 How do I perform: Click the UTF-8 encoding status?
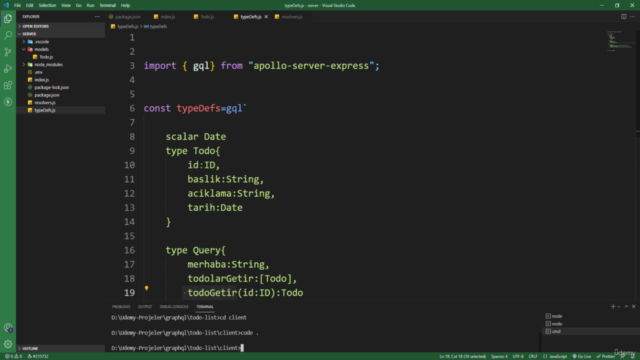coord(518,356)
